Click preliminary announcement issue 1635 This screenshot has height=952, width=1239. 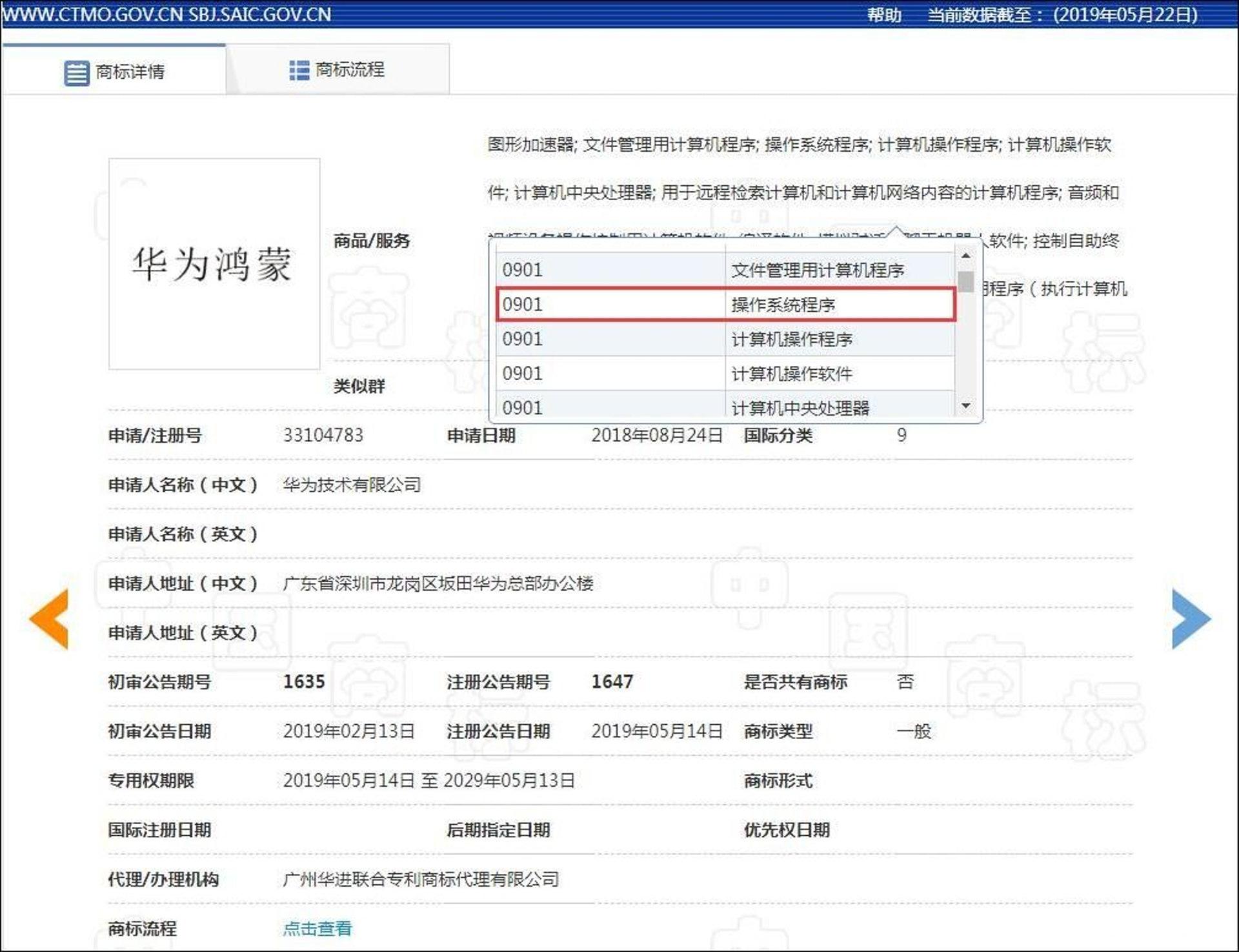(304, 682)
